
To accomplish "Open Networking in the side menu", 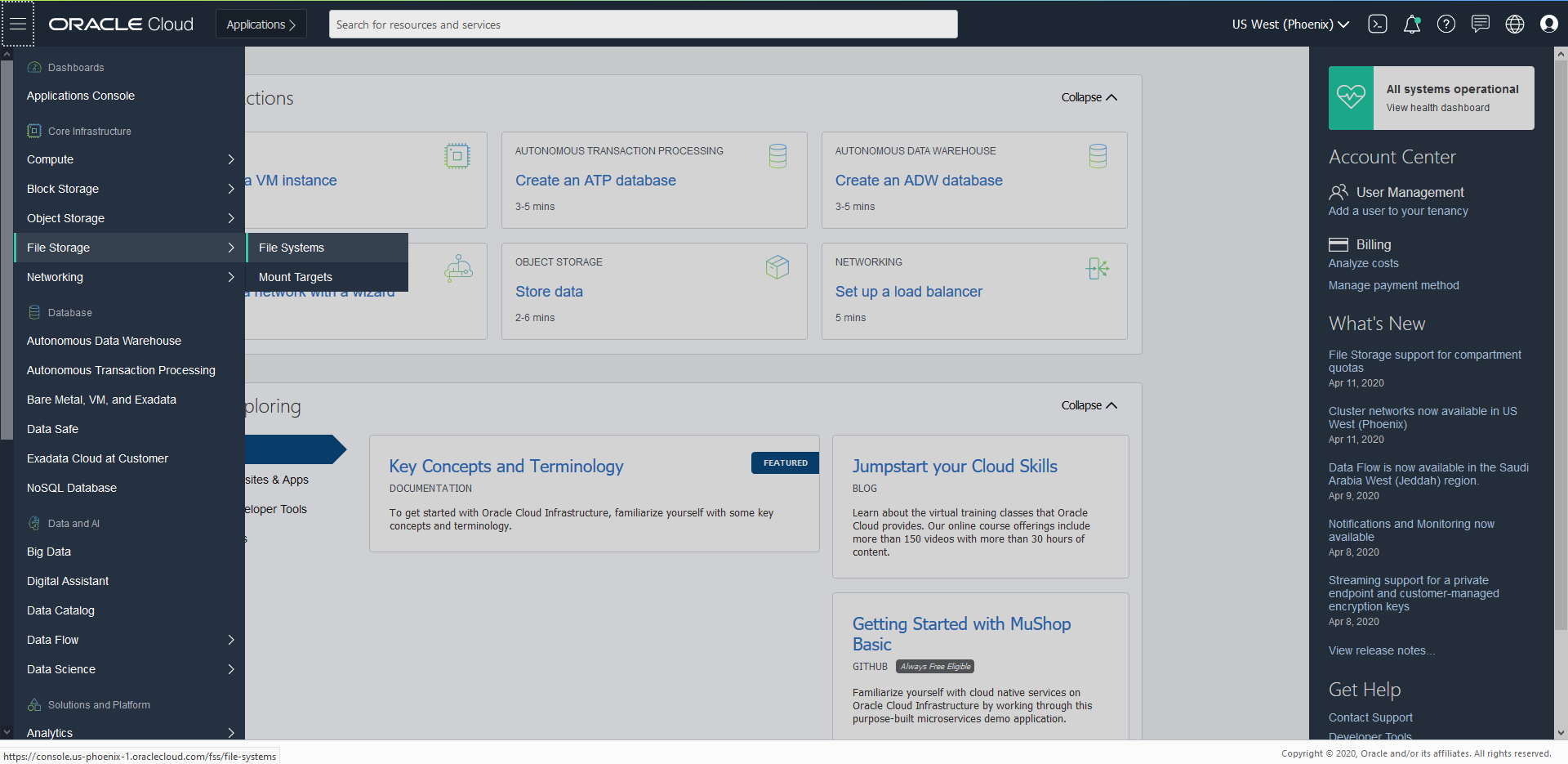I will coord(130,277).
